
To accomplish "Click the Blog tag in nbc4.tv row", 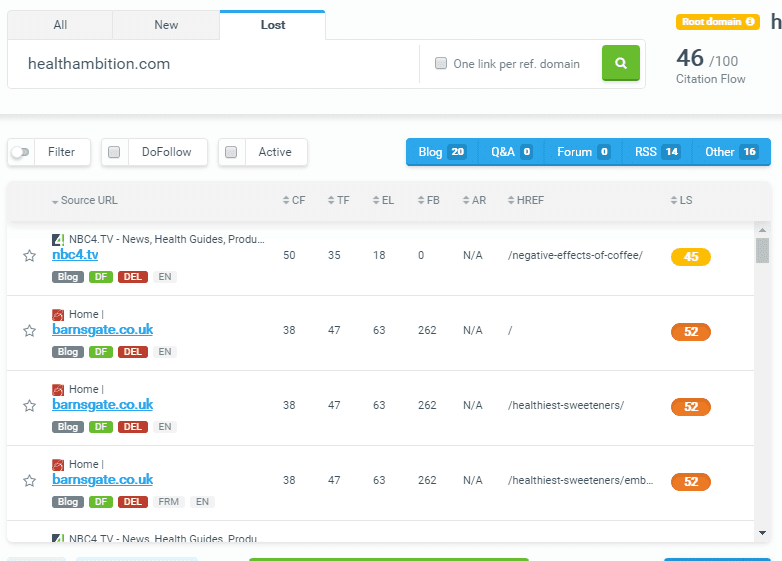I will [68, 277].
